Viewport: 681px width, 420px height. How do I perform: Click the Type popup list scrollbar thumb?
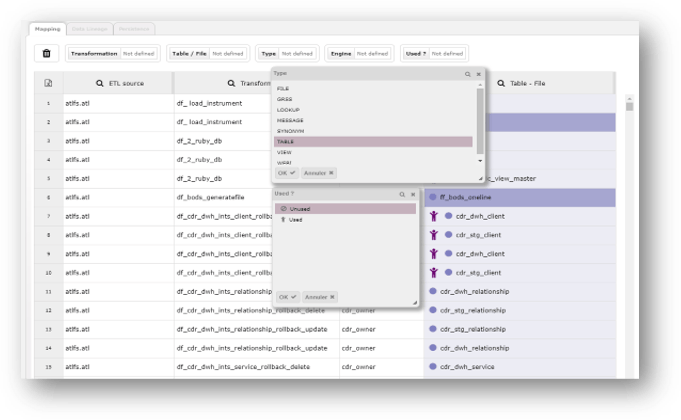coord(480,121)
